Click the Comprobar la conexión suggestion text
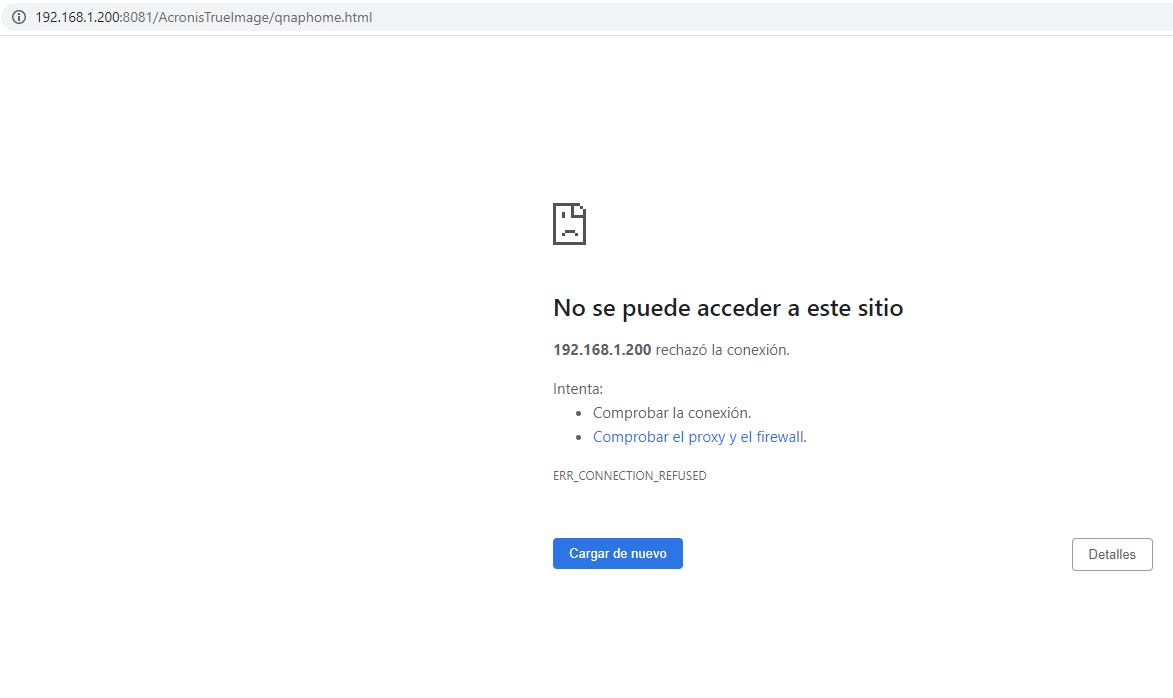Screen dimensions: 1173x698 click(x=671, y=413)
